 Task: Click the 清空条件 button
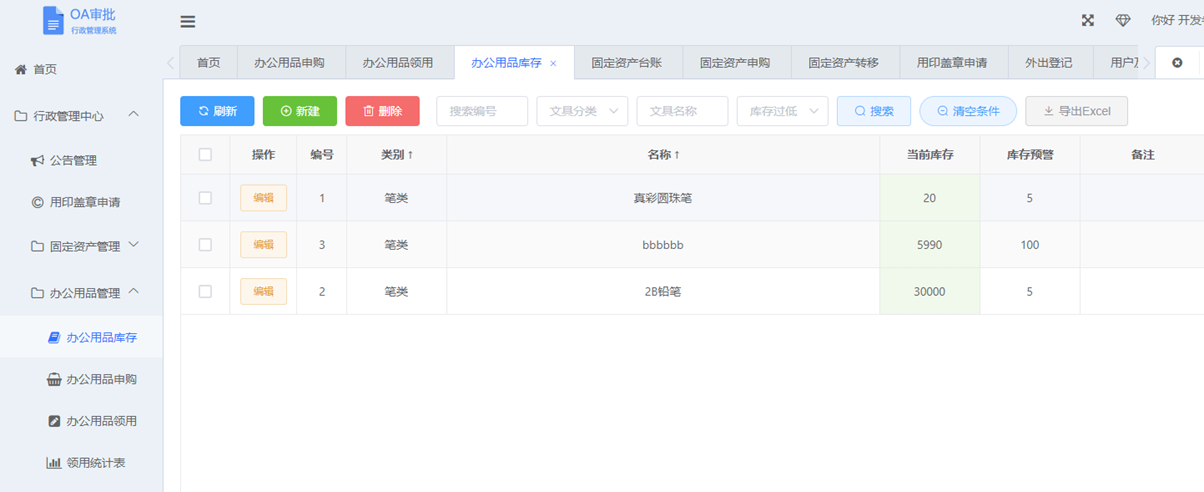coord(968,111)
